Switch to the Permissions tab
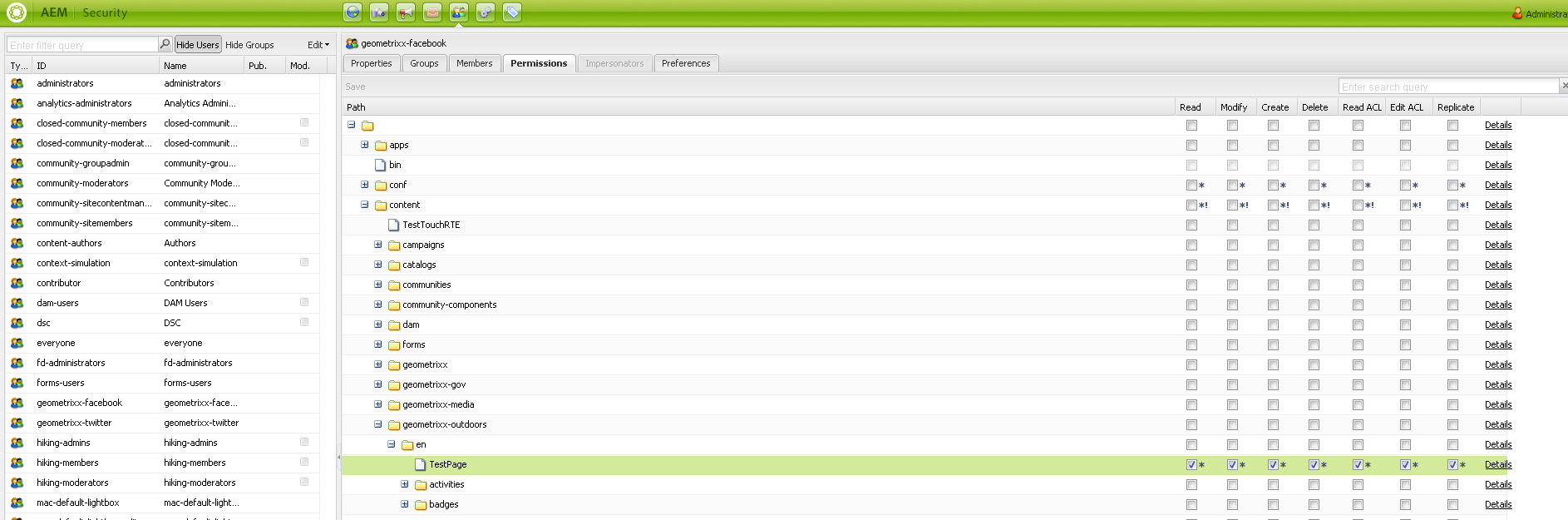The height and width of the screenshot is (520, 1568). tap(539, 63)
